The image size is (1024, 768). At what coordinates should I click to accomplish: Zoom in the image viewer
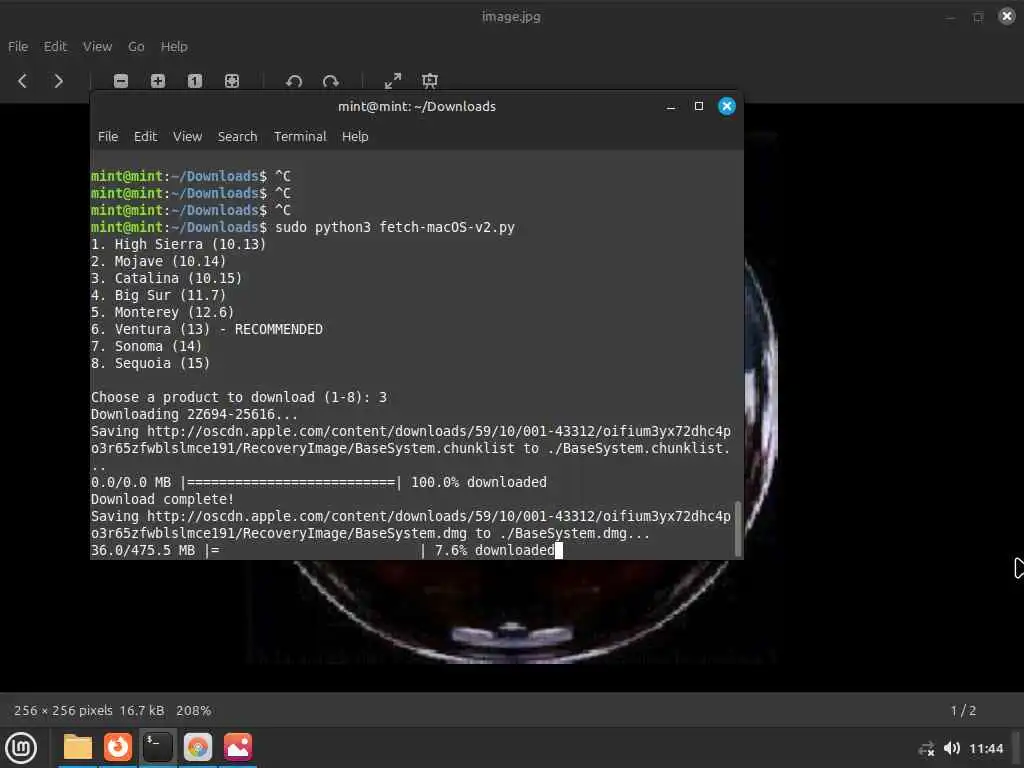(157, 81)
